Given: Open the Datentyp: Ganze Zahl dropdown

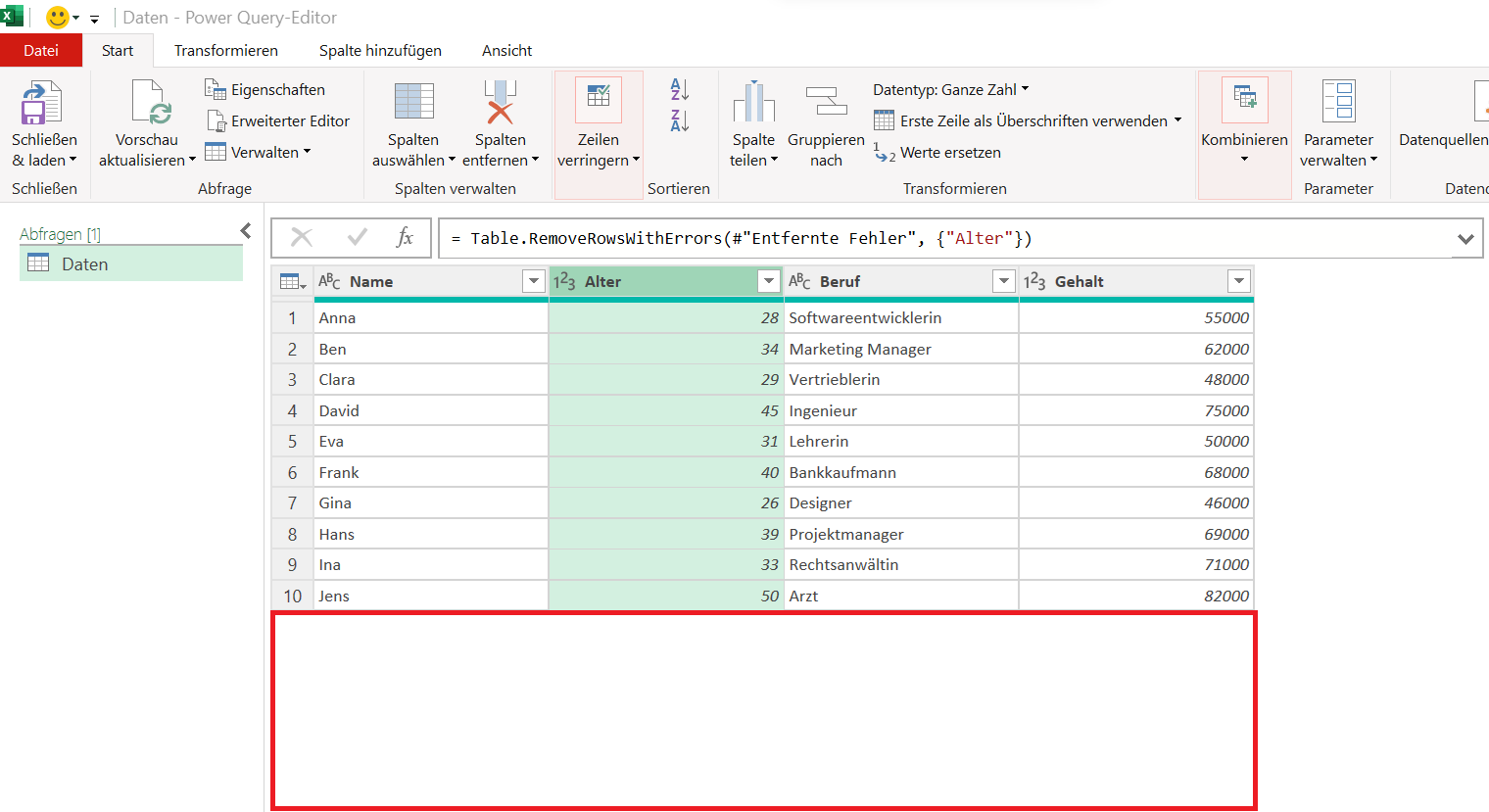Looking at the screenshot, I should click(951, 89).
